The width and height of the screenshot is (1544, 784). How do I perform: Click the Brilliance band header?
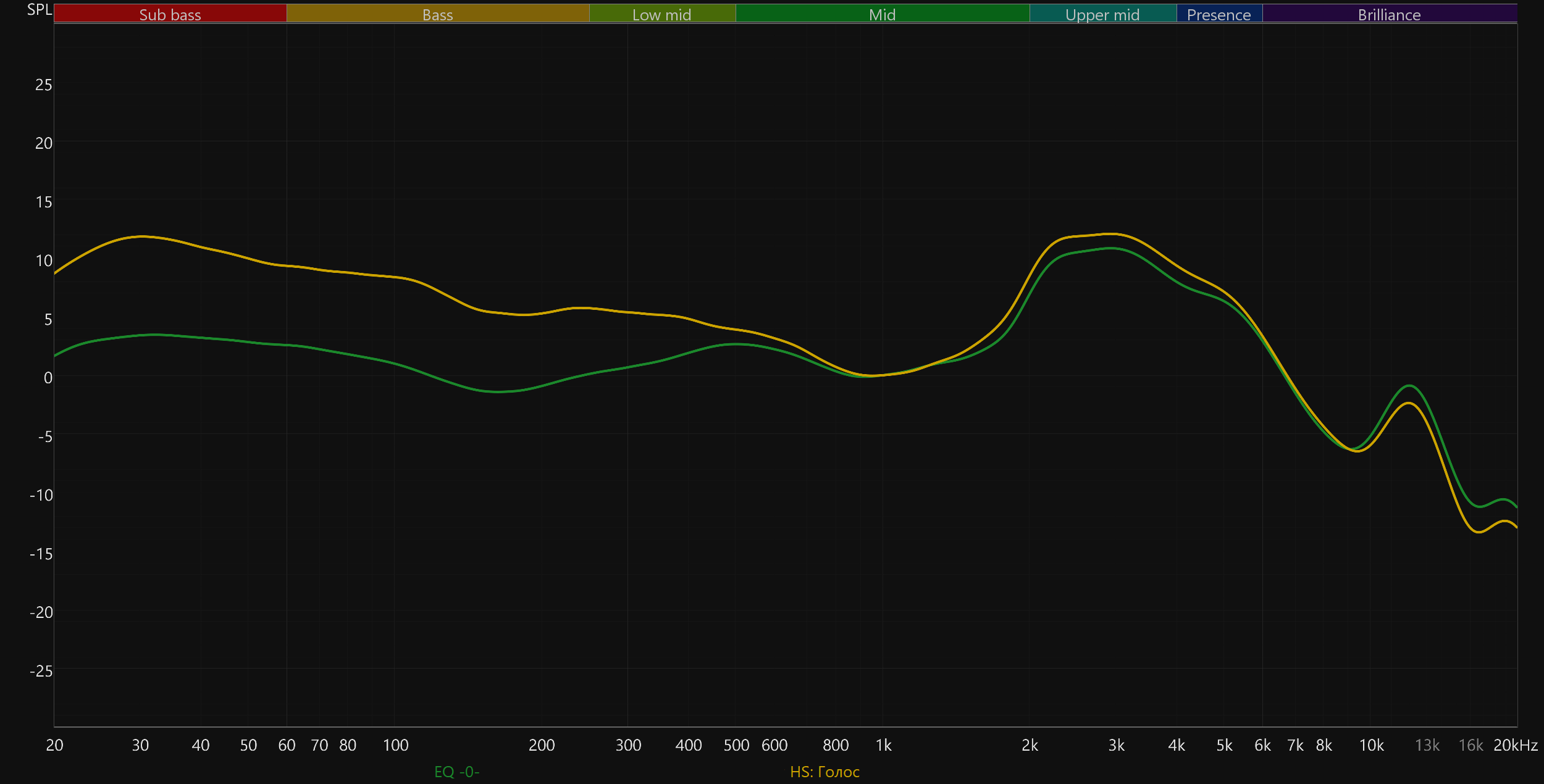[x=1389, y=14]
